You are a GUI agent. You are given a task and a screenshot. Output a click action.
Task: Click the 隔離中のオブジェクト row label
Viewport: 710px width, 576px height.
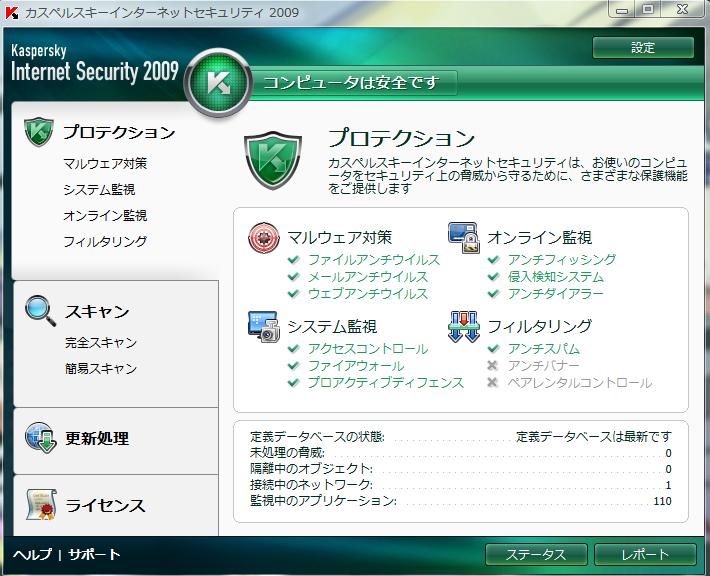[311, 469]
